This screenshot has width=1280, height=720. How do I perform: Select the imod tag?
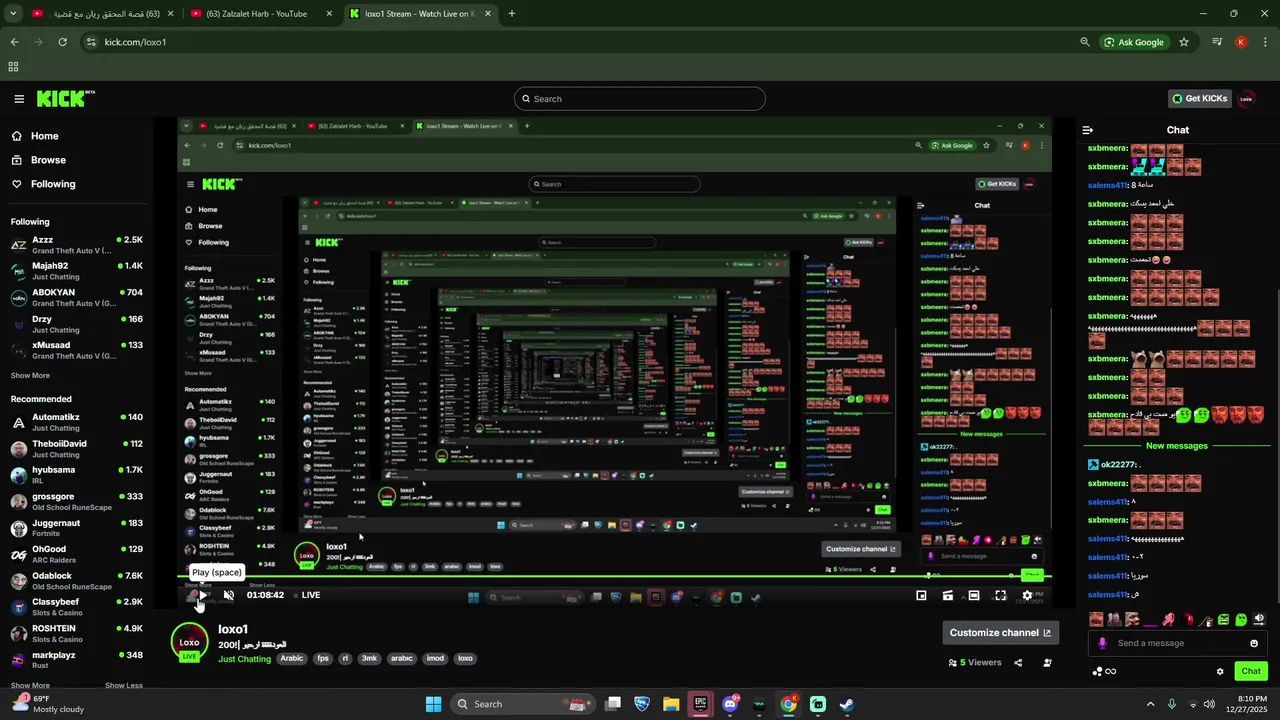coord(435,659)
